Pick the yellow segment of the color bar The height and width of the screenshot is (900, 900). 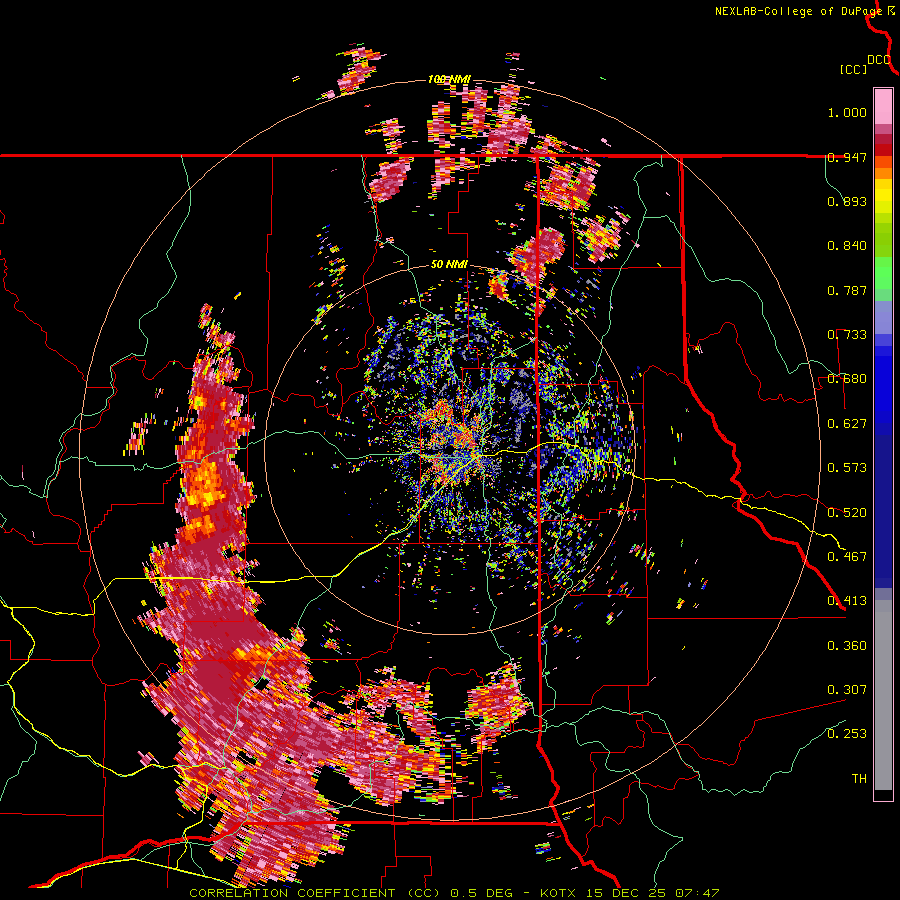click(x=883, y=197)
